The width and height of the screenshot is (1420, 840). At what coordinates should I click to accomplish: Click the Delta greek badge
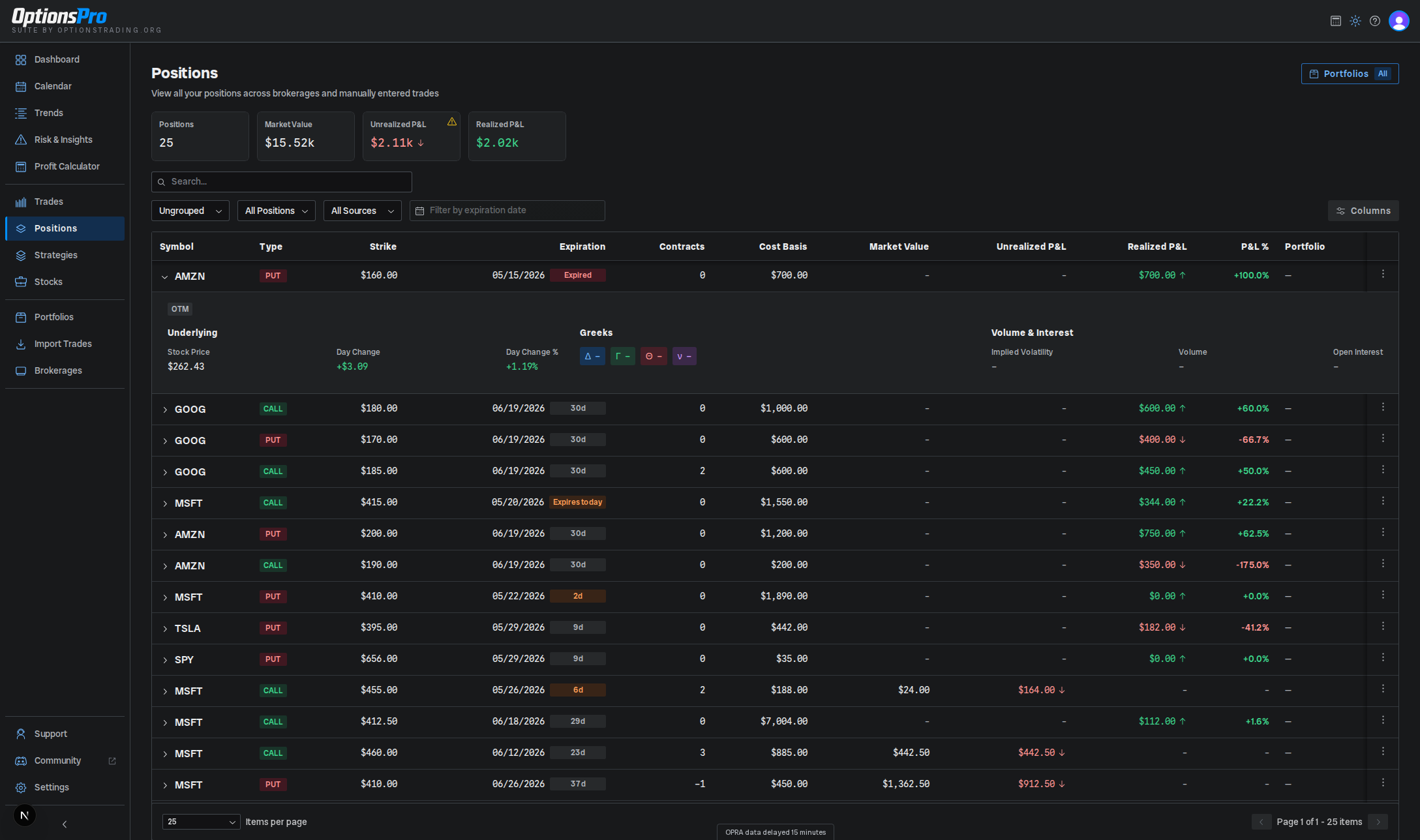tap(592, 356)
